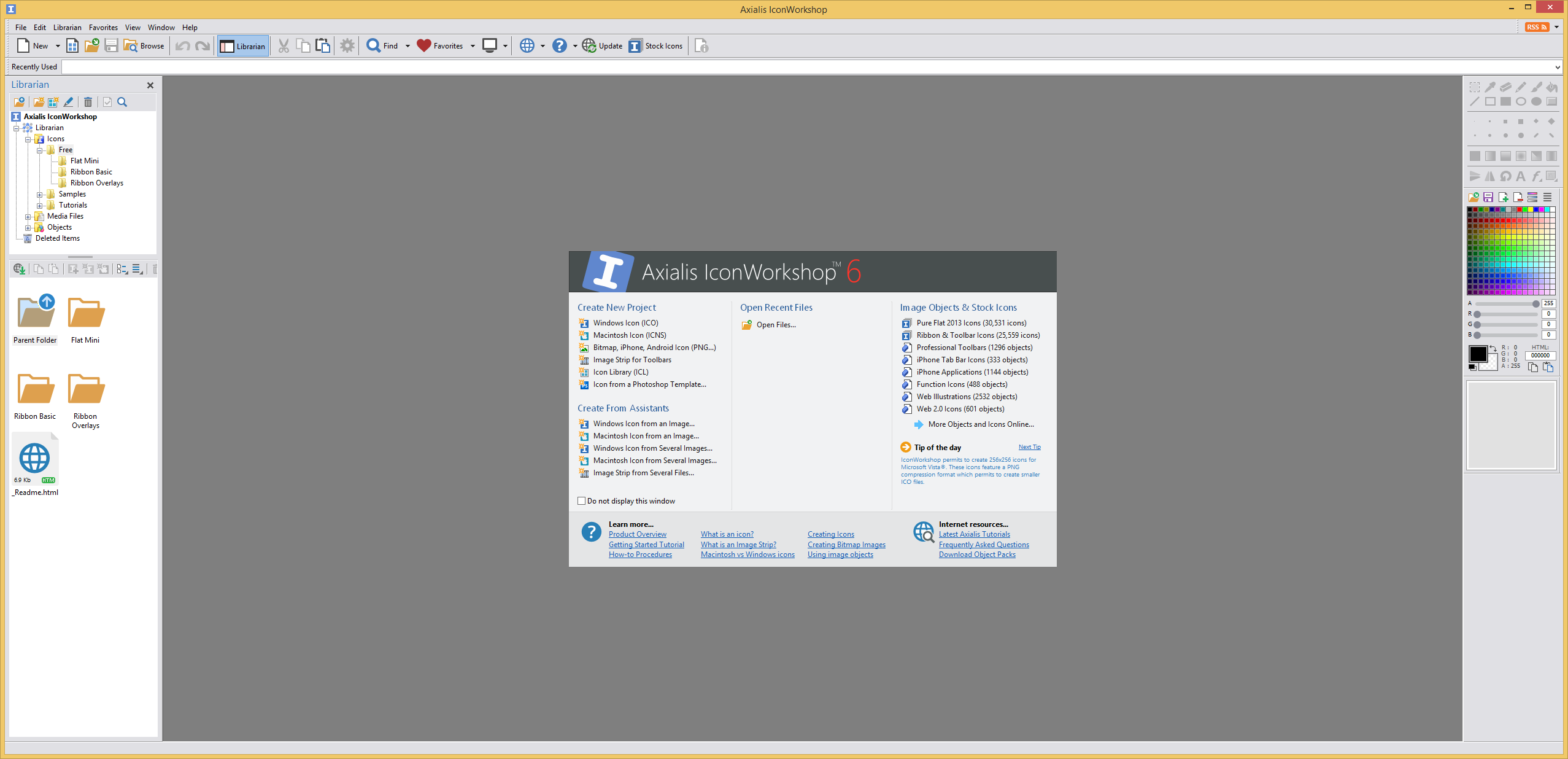Click the black foreground color swatch
1568x759 pixels.
click(x=1477, y=354)
